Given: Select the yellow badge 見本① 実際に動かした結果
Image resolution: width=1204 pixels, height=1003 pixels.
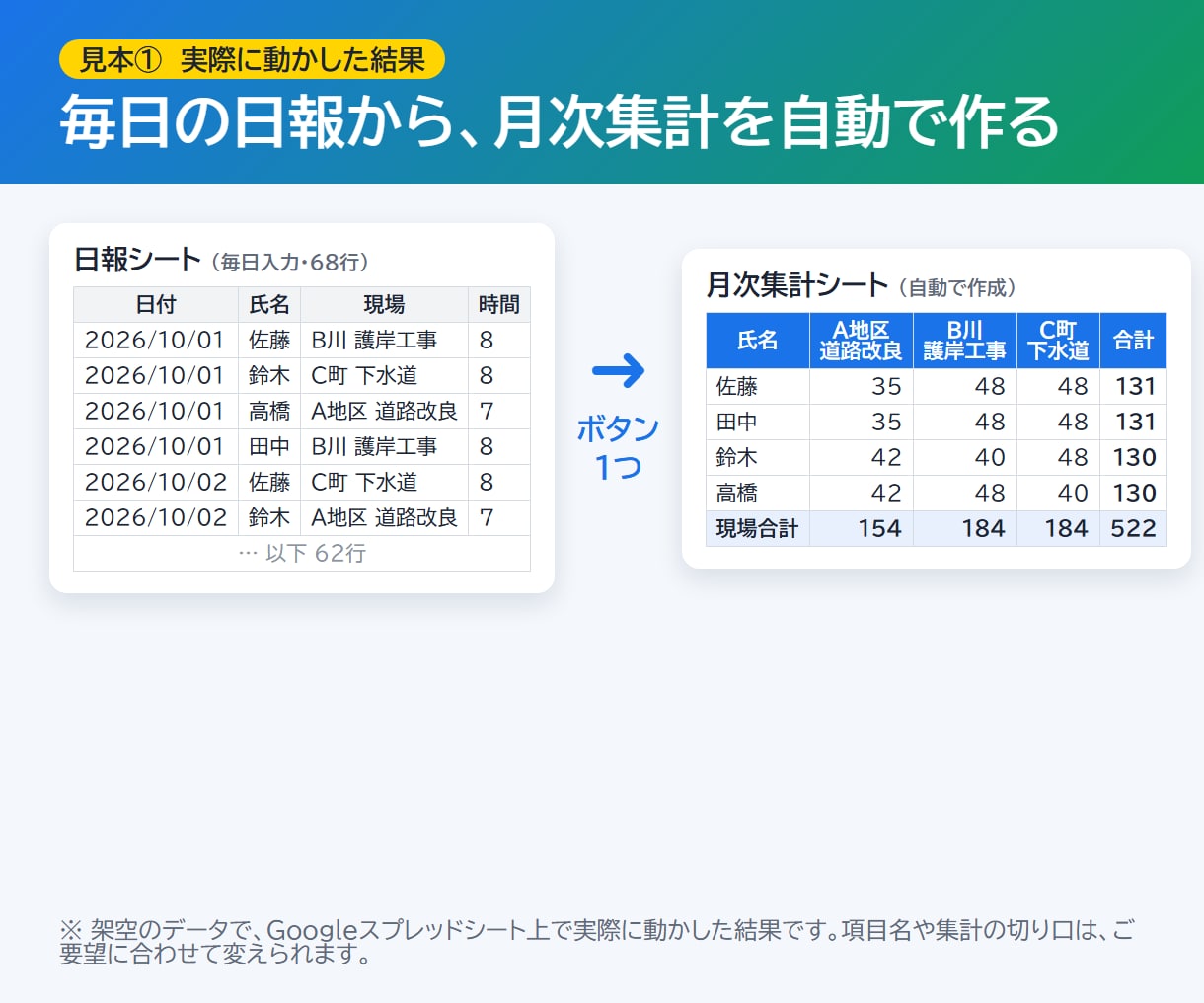Looking at the screenshot, I should click(252, 59).
